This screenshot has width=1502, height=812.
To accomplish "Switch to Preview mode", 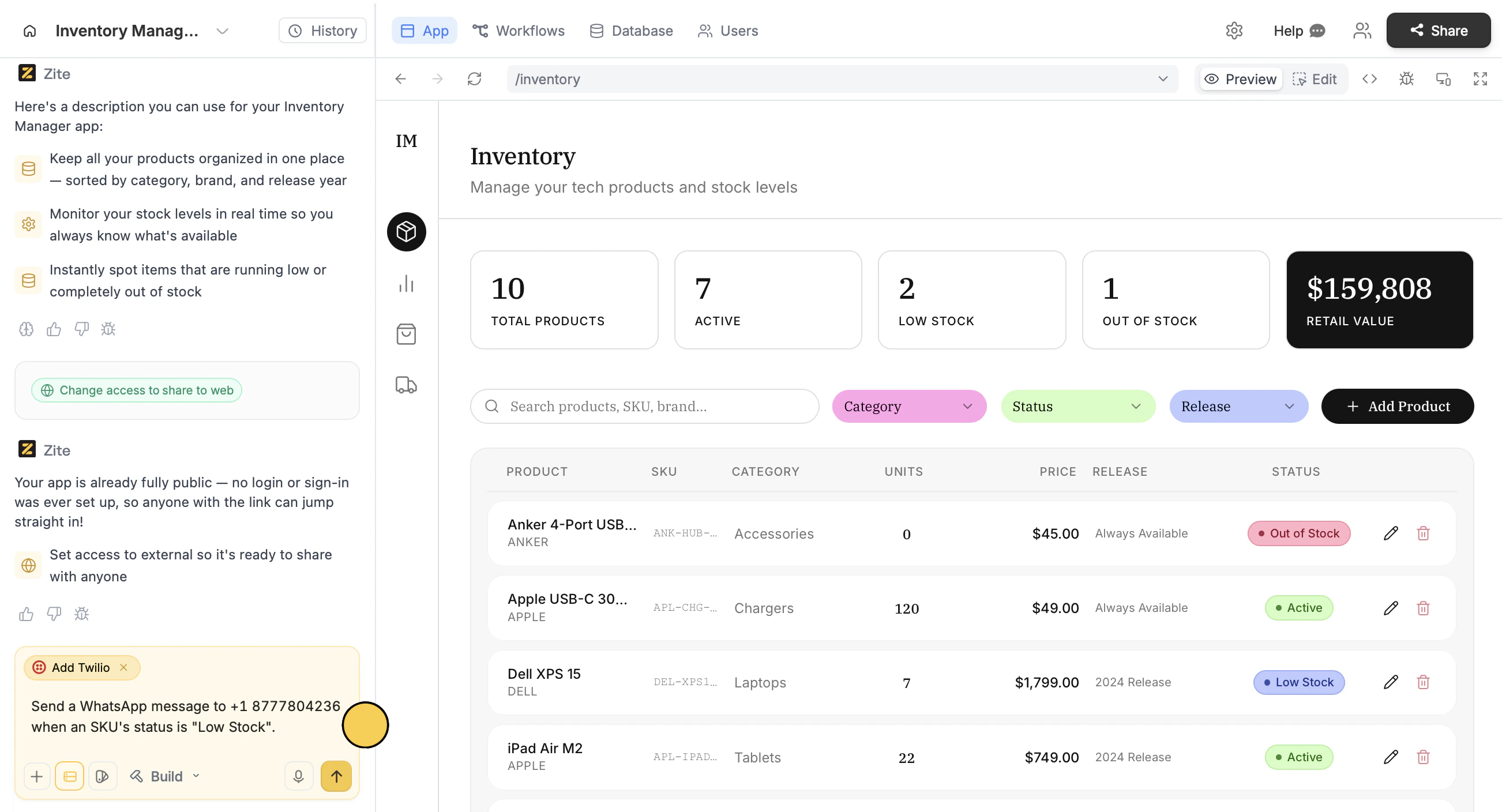I will point(1241,78).
